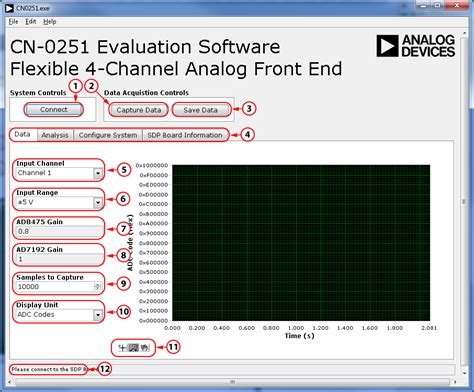474x392 pixels.
Task: Click the 2.081 X-axis end value
Action: coord(429,328)
